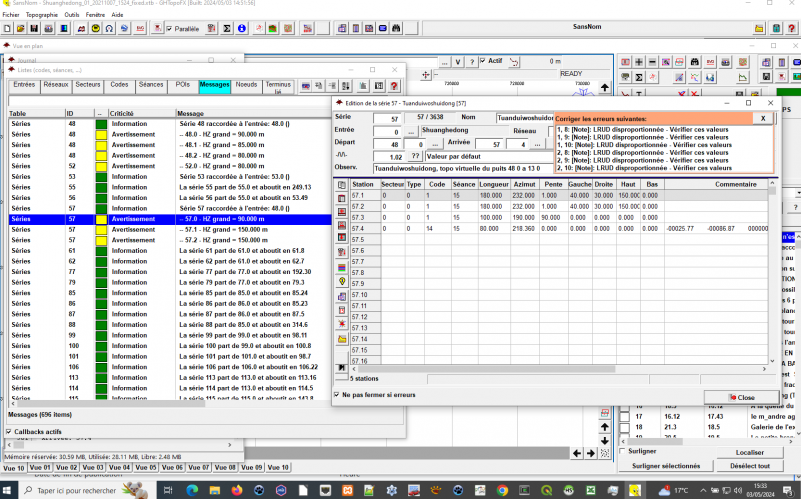The width and height of the screenshot is (801, 499).
Task: Check the box for row 17 in right list
Action: (x=624, y=416)
